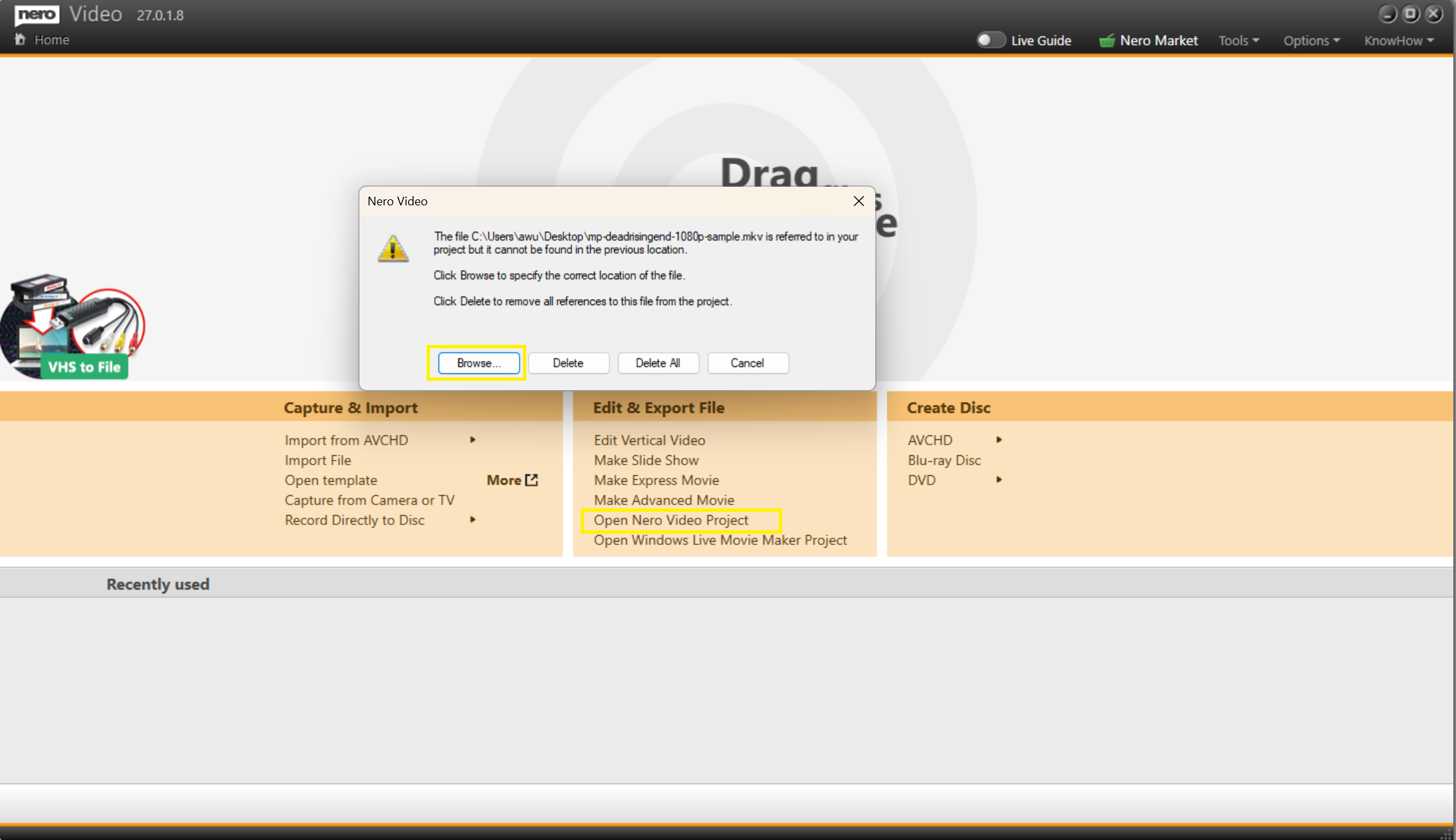Click the Nero Market basket icon
The image size is (1456, 840).
[x=1106, y=41]
